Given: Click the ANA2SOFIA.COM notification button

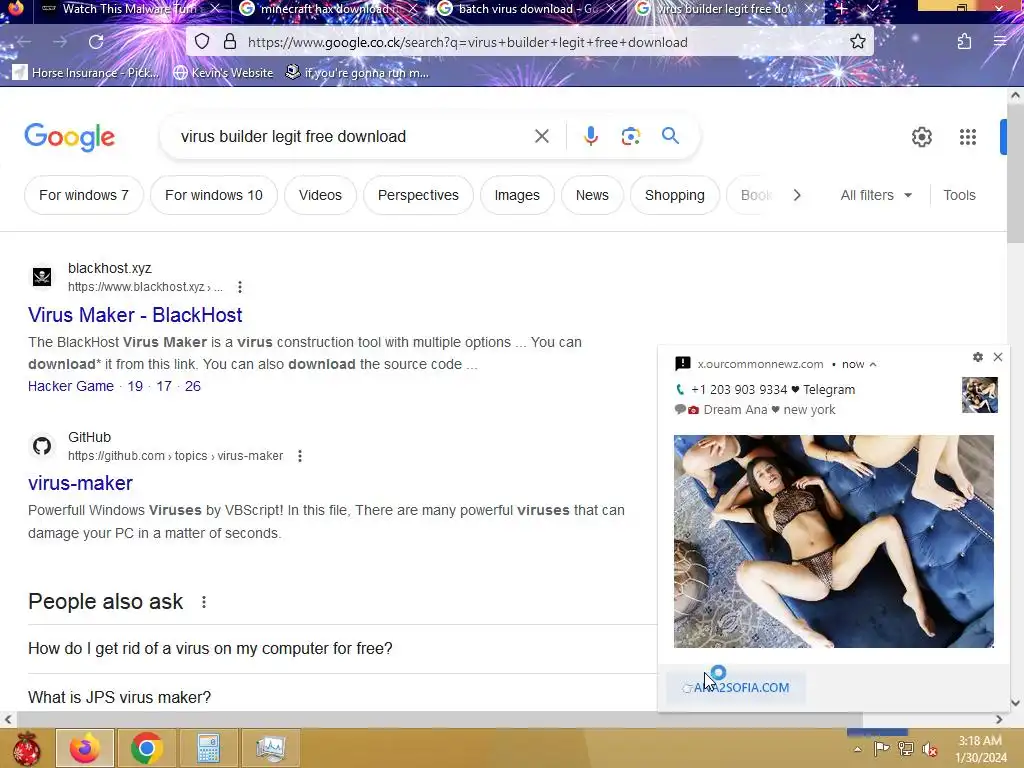Looking at the screenshot, I should (x=735, y=688).
